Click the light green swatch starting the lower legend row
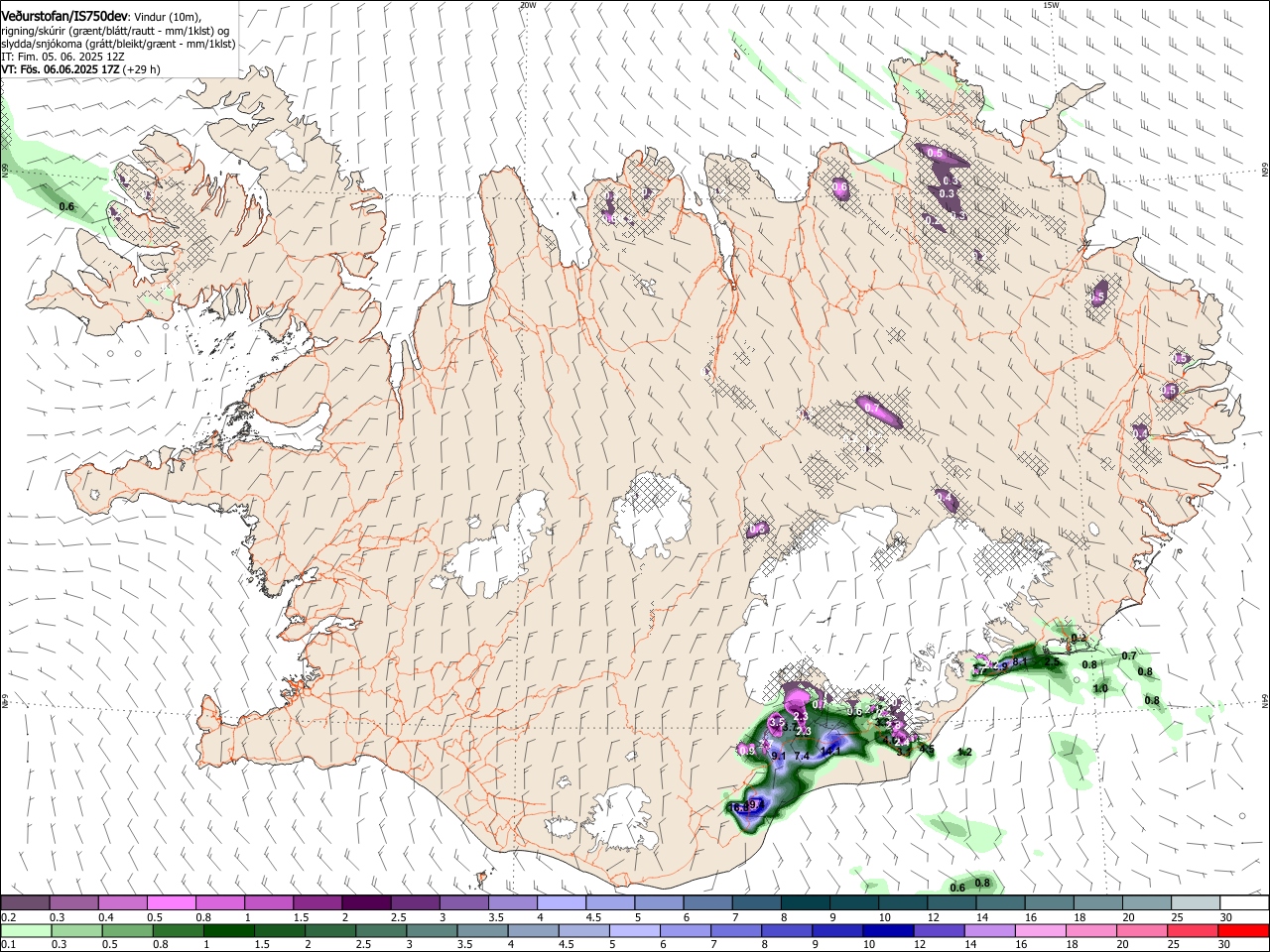 (26, 930)
